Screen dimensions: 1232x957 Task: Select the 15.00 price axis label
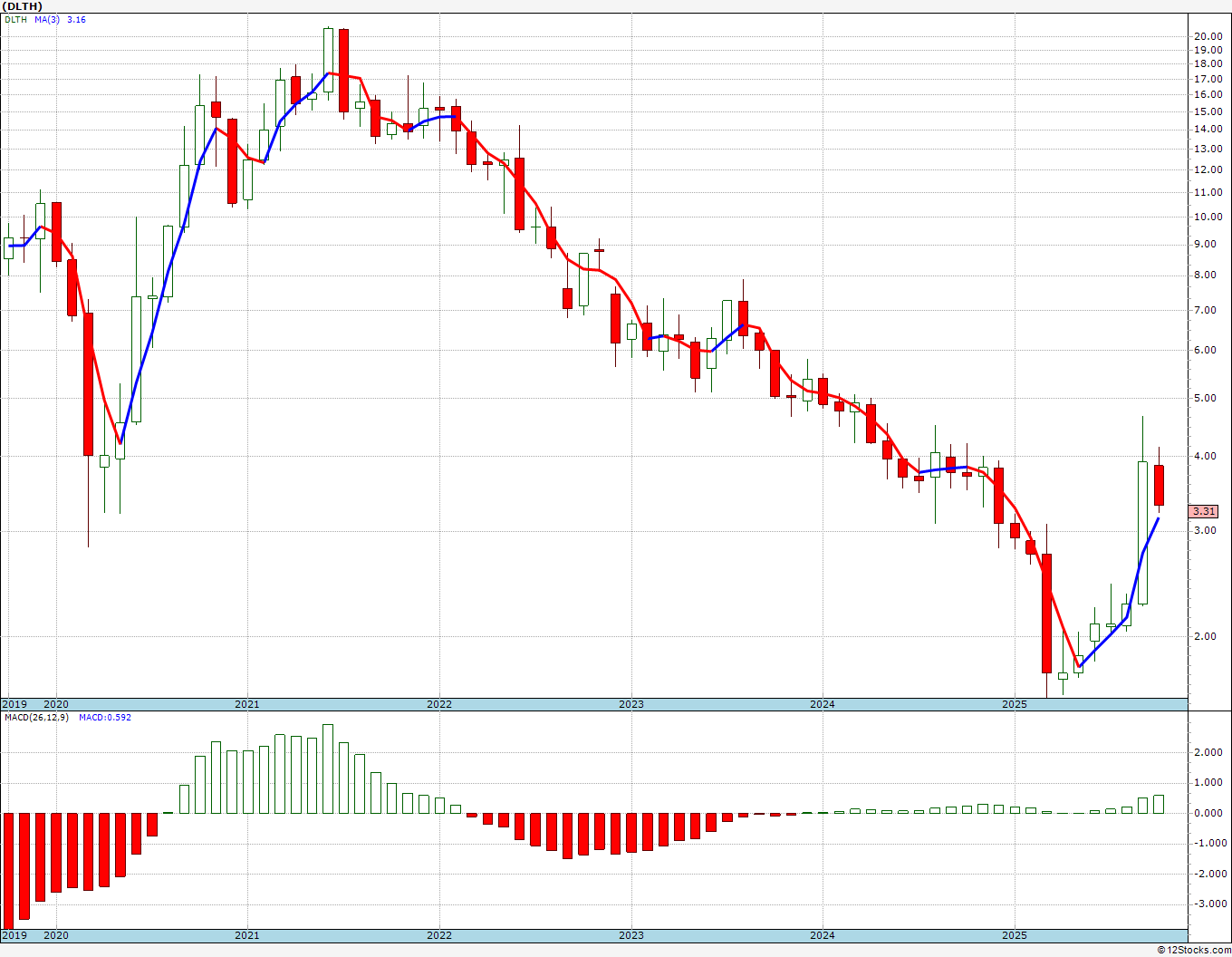click(1207, 111)
